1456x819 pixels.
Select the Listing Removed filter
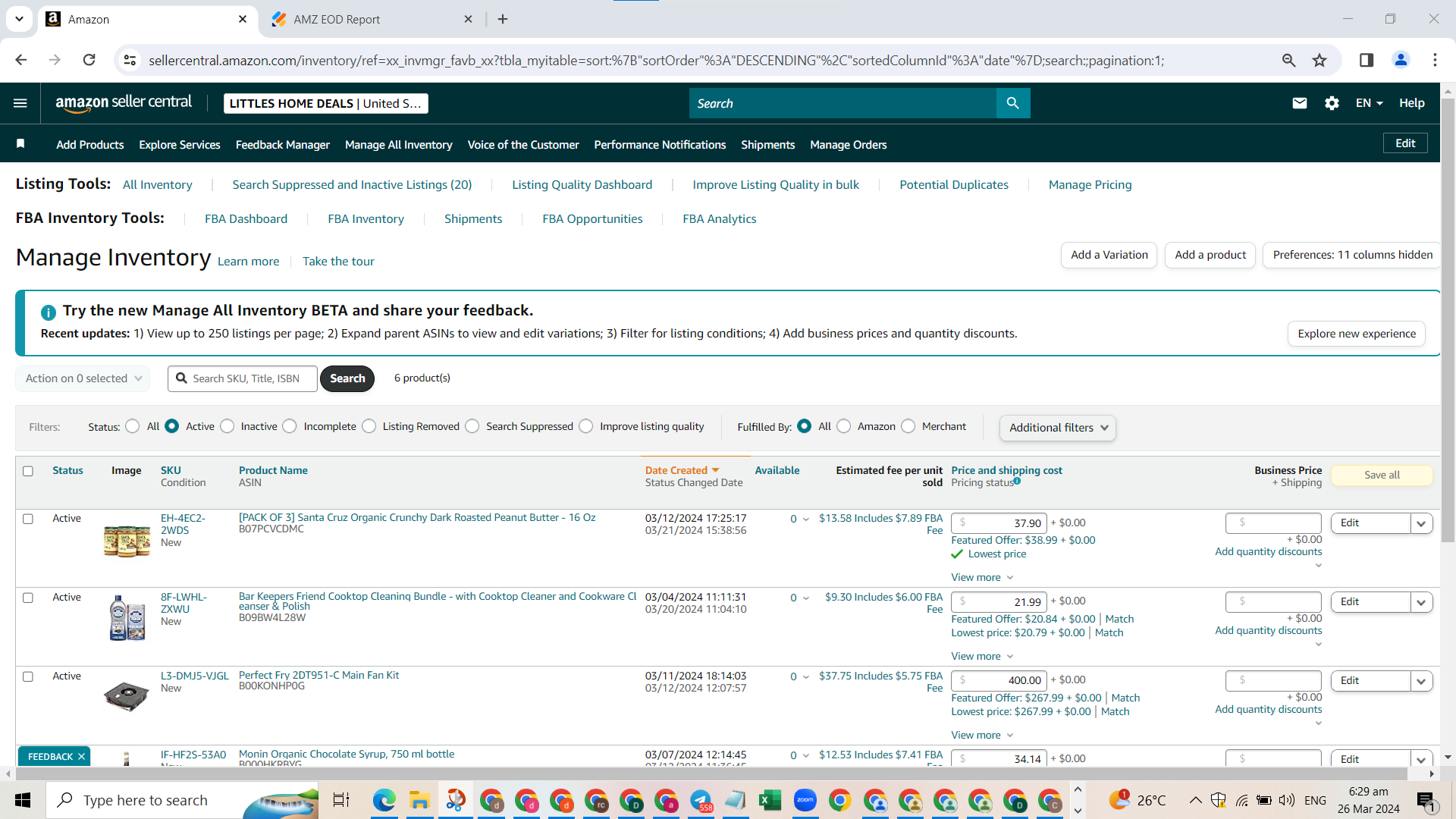point(369,426)
